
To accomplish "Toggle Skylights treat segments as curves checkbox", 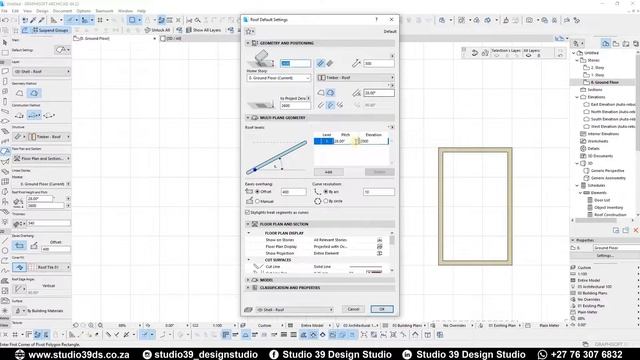I will point(247,213).
